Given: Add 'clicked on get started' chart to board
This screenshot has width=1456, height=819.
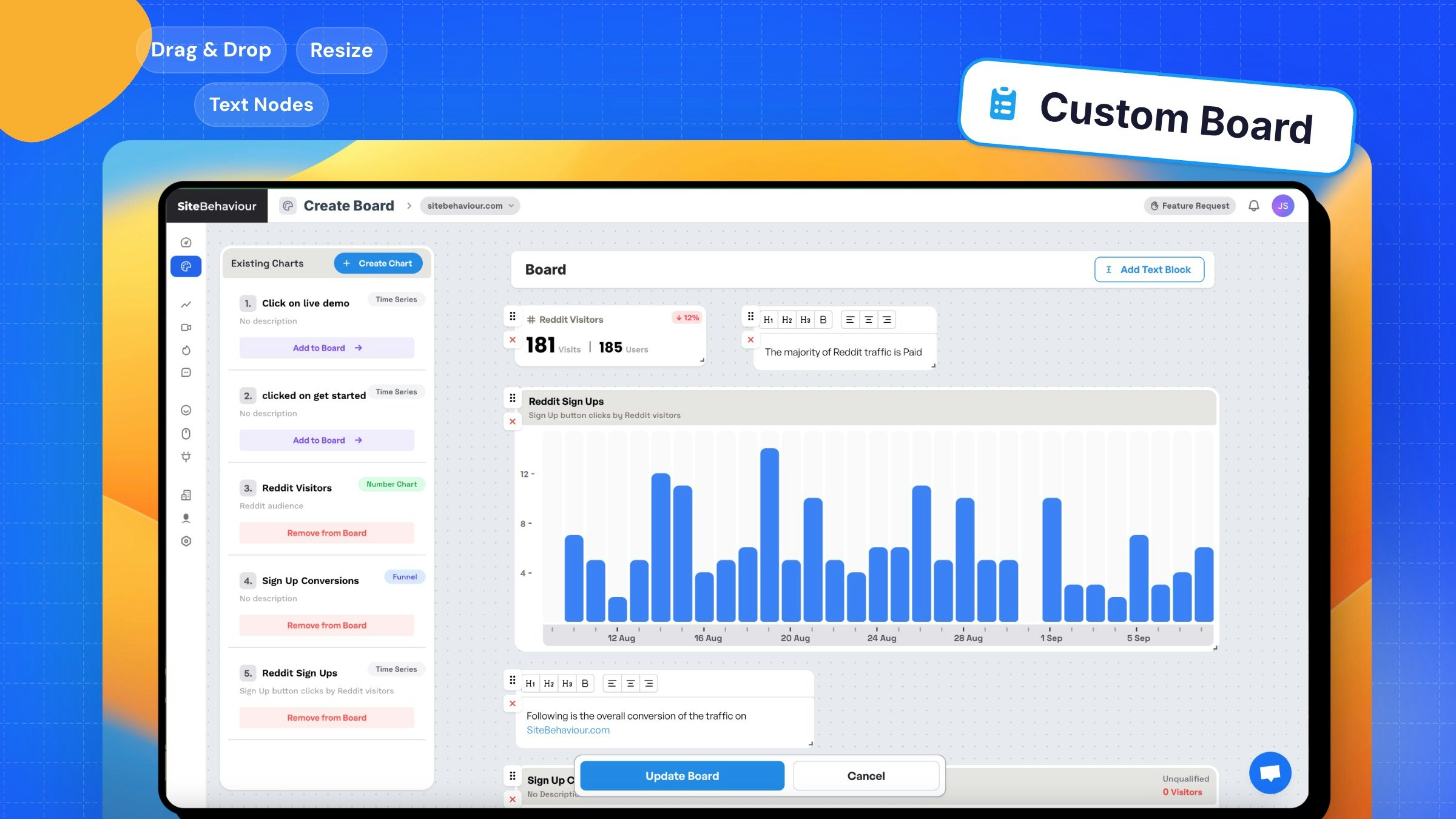Looking at the screenshot, I should click(327, 440).
